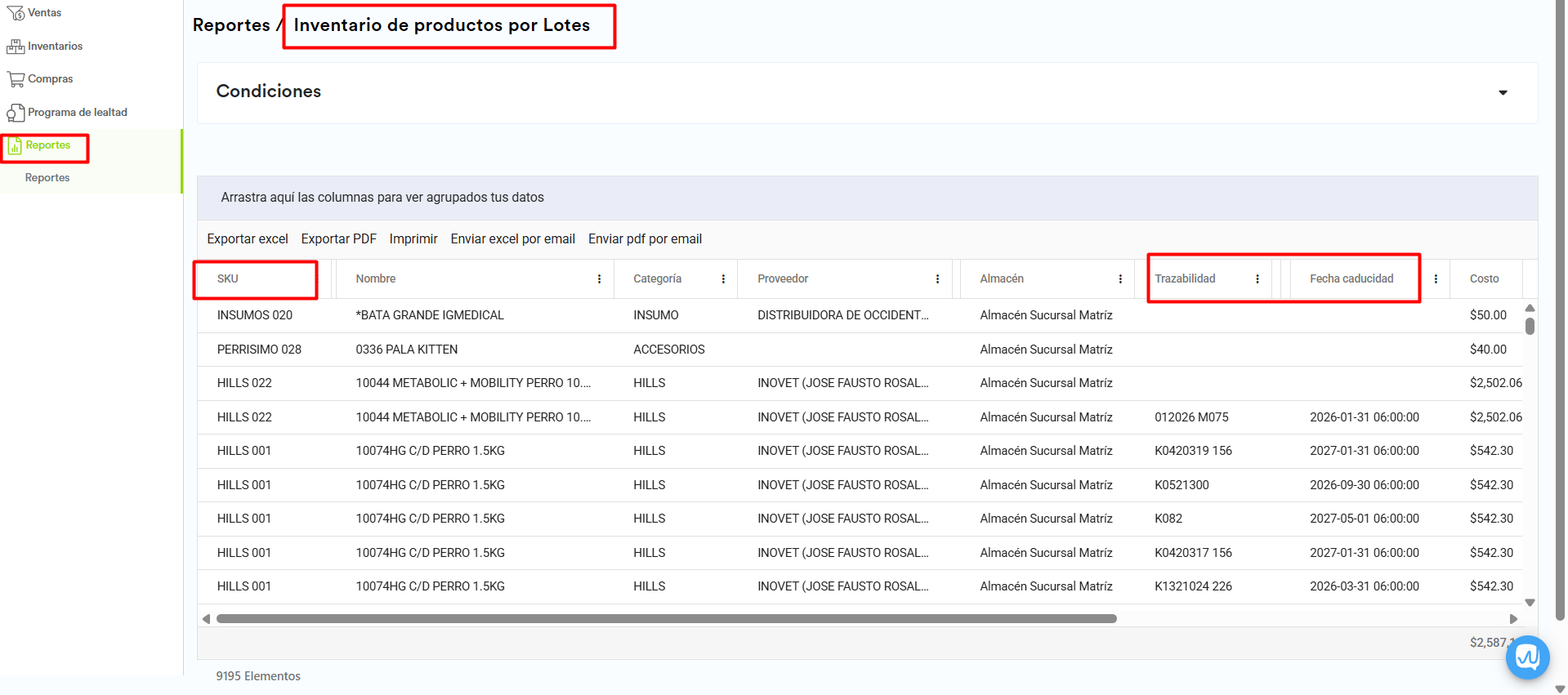This screenshot has width=1568, height=695.
Task: Open the Ventas sidebar section icon
Action: (16, 13)
